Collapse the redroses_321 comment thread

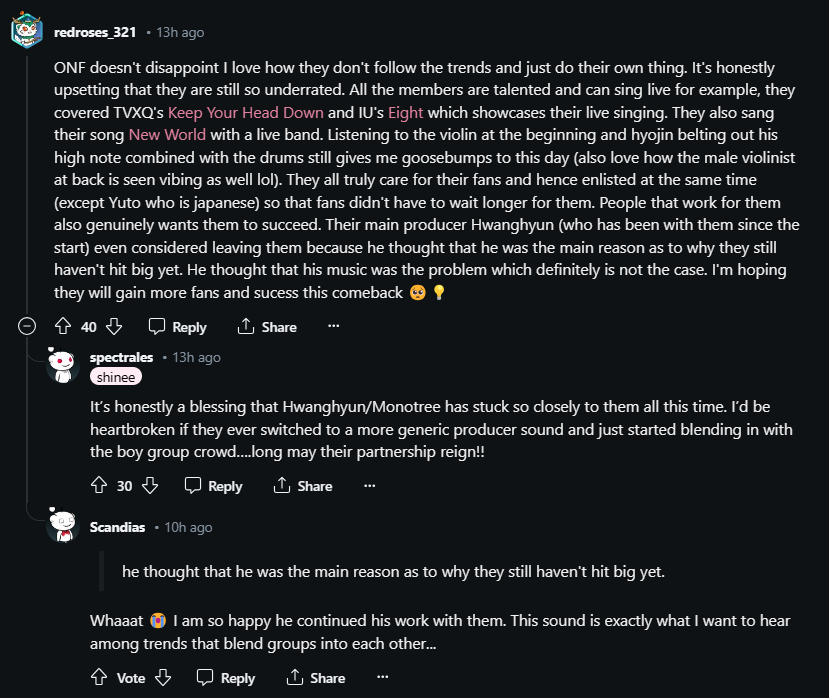tap(28, 326)
